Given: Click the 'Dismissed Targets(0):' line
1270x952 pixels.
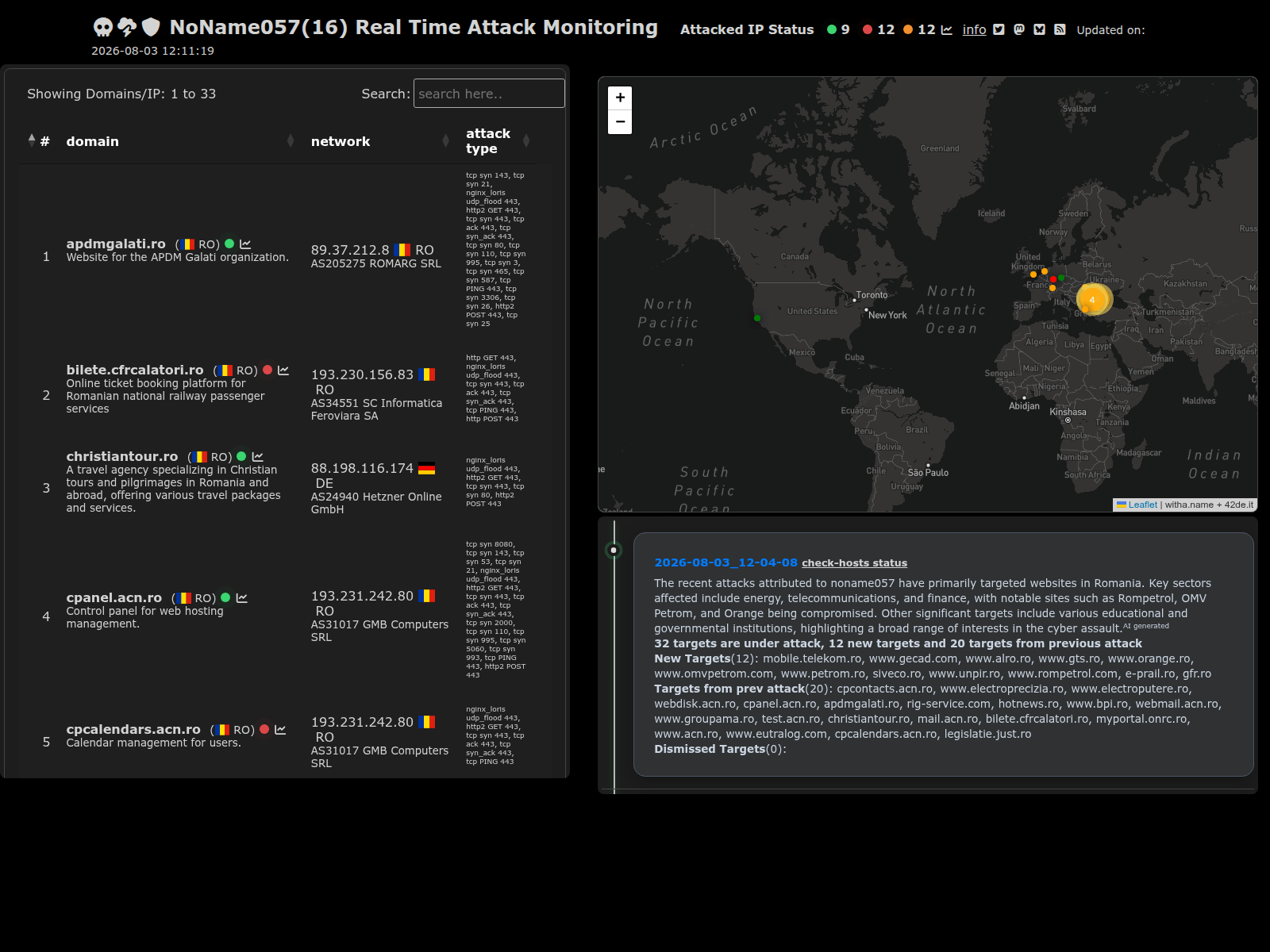Looking at the screenshot, I should (x=720, y=749).
